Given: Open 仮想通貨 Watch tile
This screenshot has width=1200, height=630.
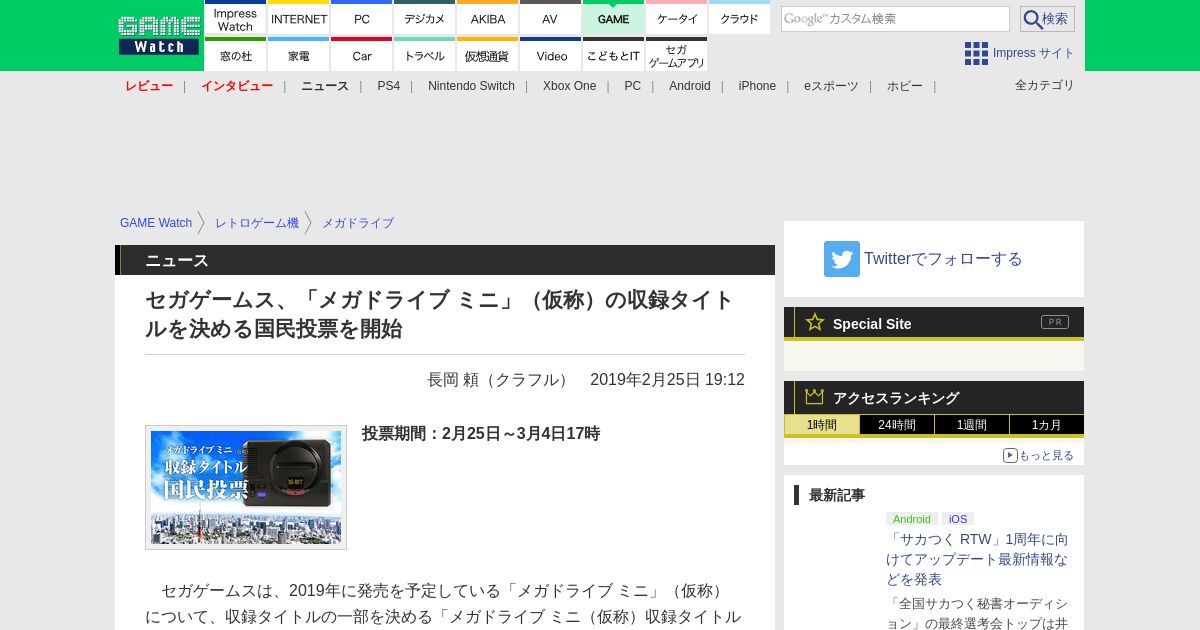Looking at the screenshot, I should [x=488, y=55].
